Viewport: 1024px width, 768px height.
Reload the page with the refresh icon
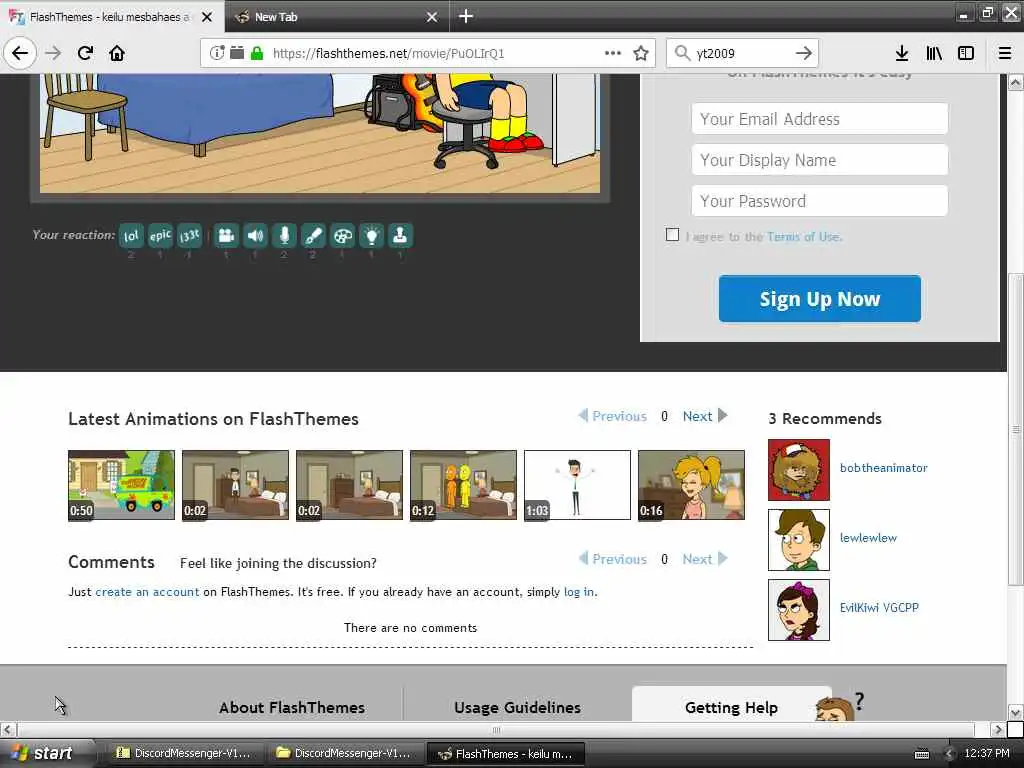86,53
